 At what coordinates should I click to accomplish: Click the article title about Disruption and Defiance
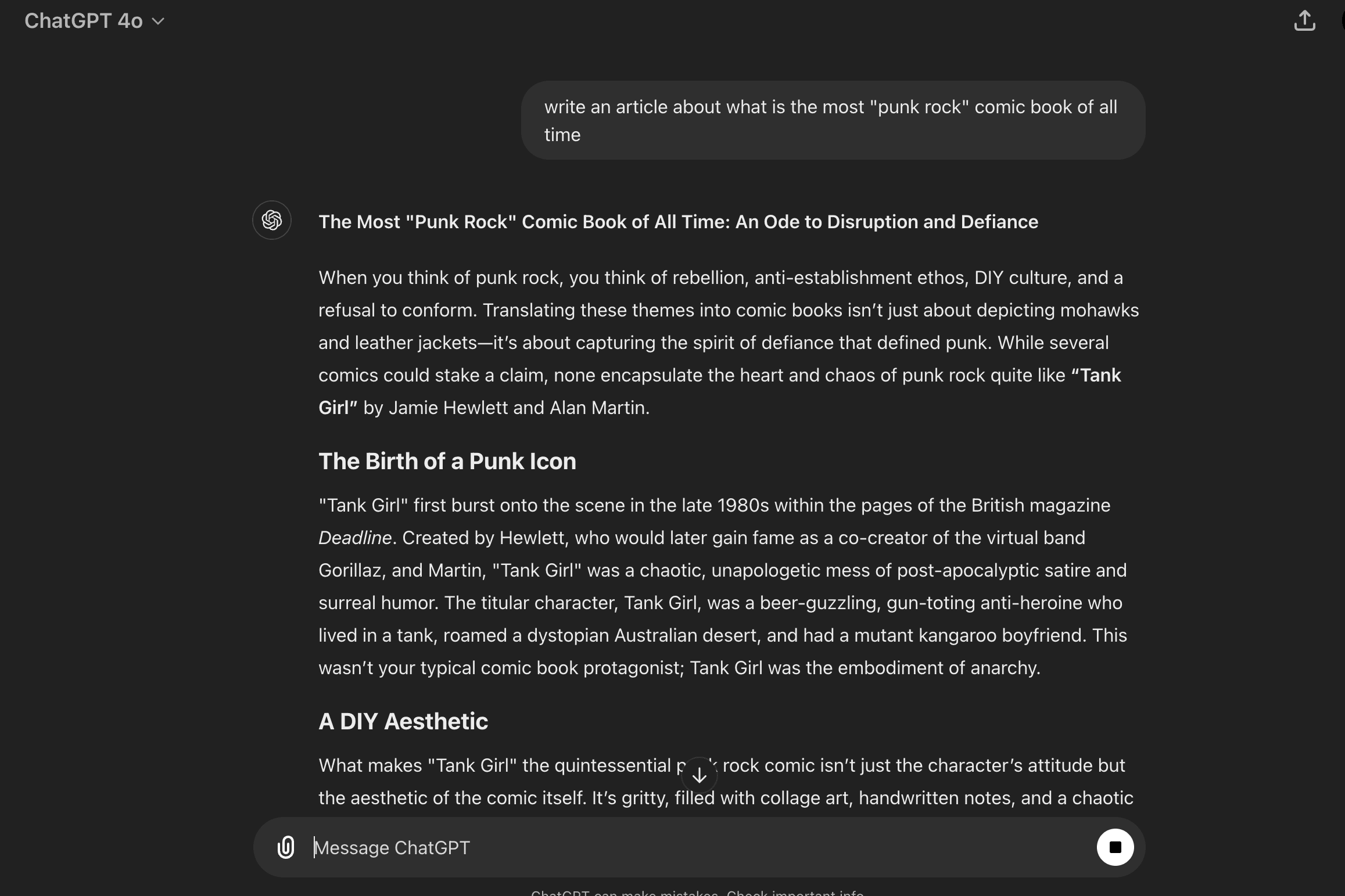pyautogui.click(x=678, y=222)
